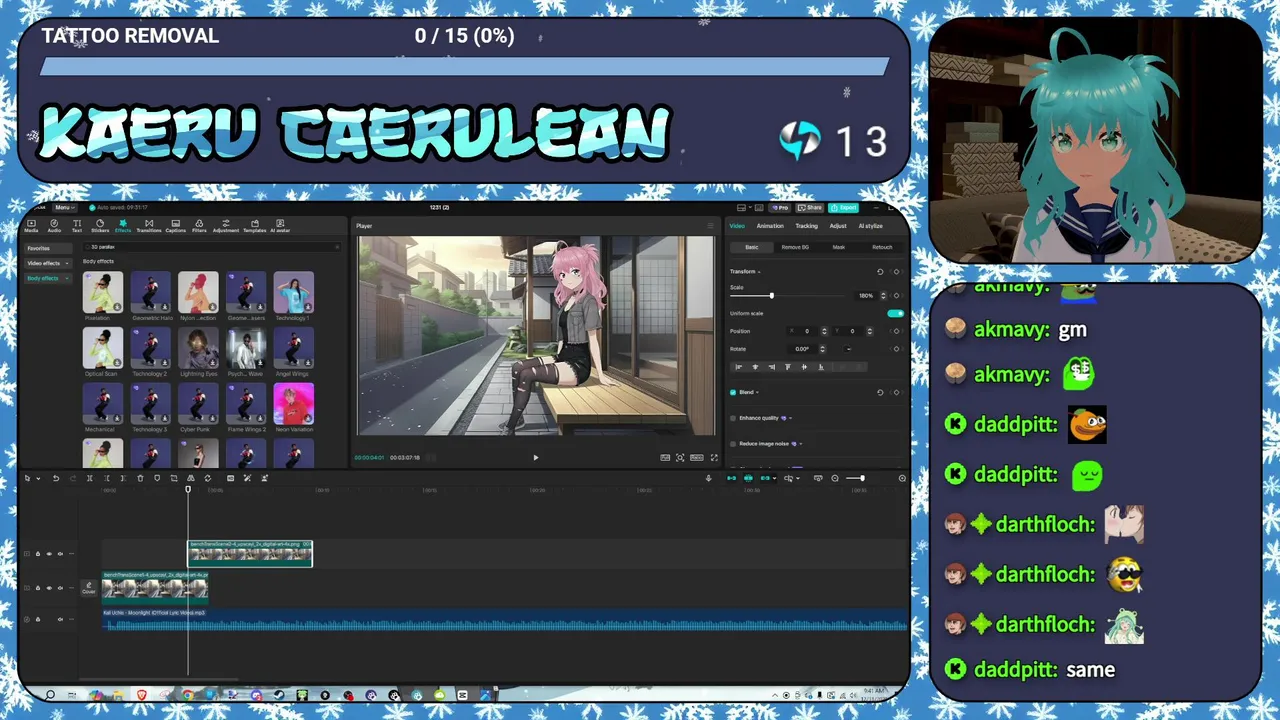Expand the Enhance quality options arrow
1280x720 pixels.
tap(791, 418)
